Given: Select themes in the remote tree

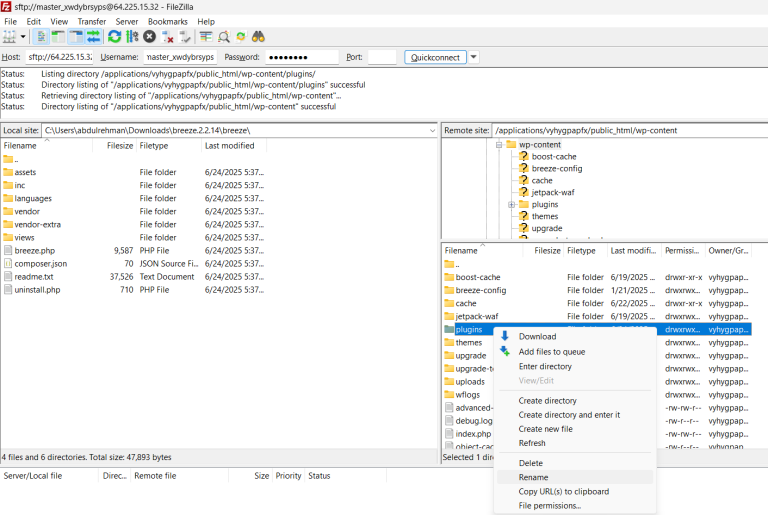Looking at the screenshot, I should (545, 217).
